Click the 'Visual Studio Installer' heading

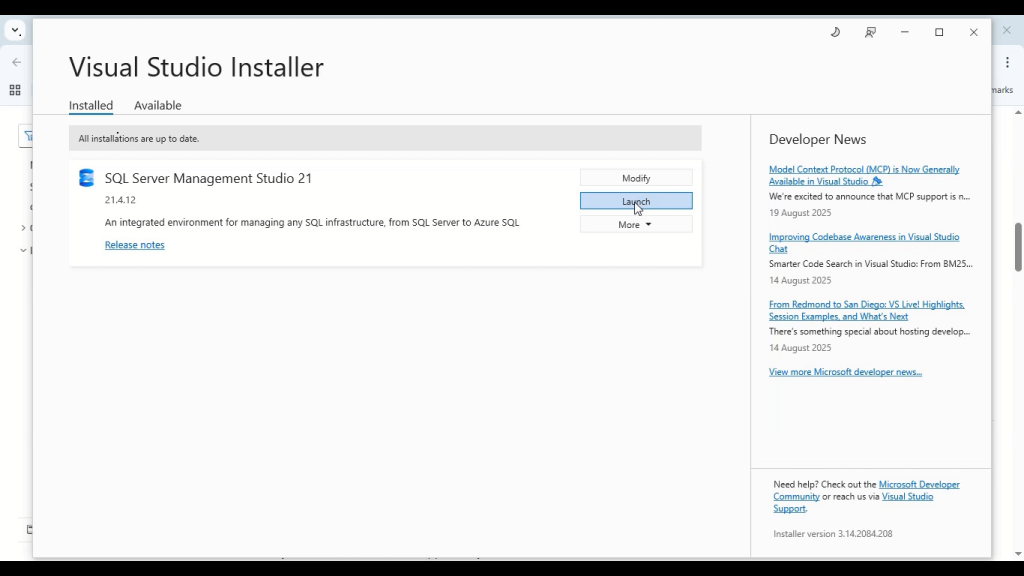pos(197,67)
